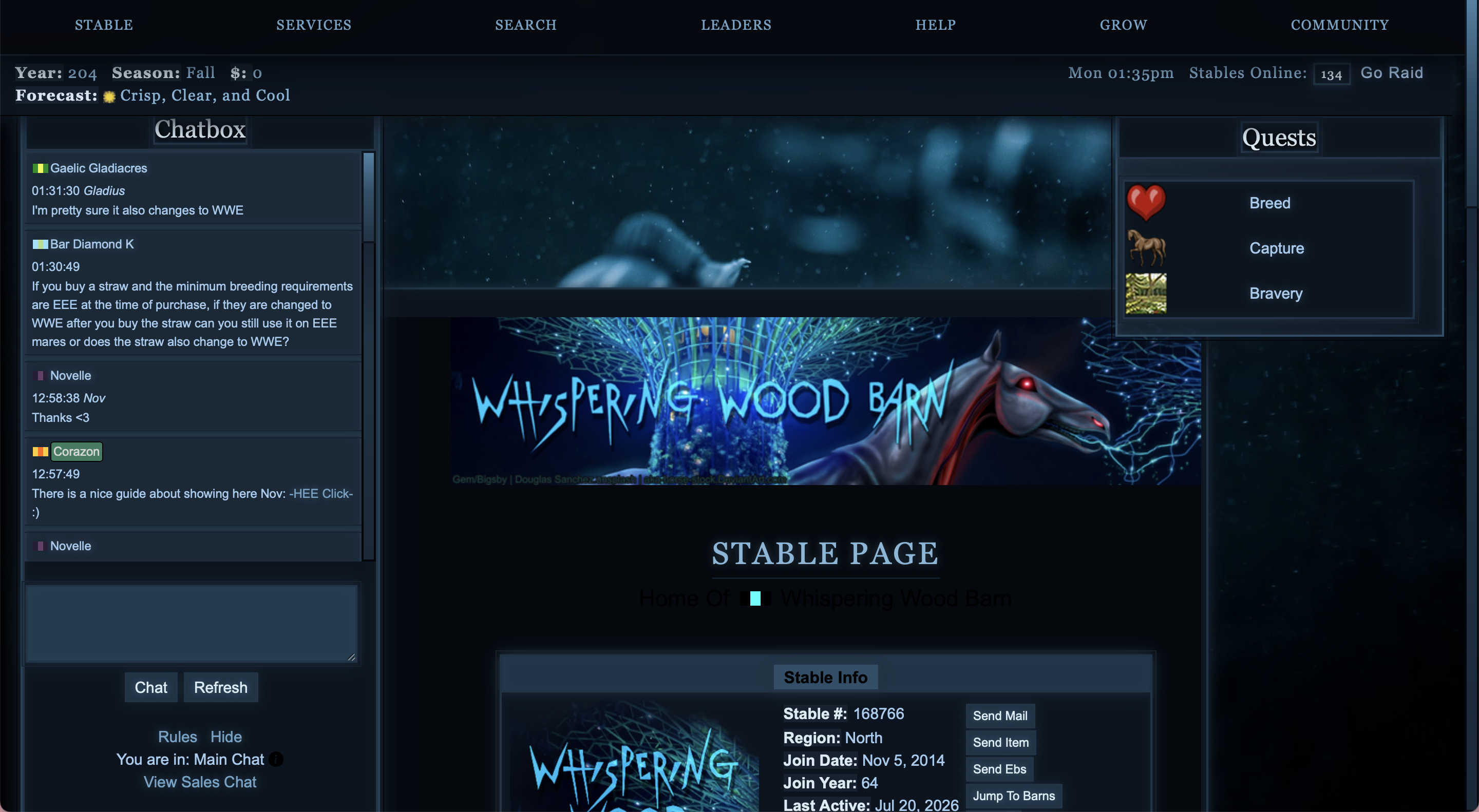Click the brown horse Capture quest icon
This screenshot has height=812, width=1479.
1146,248
